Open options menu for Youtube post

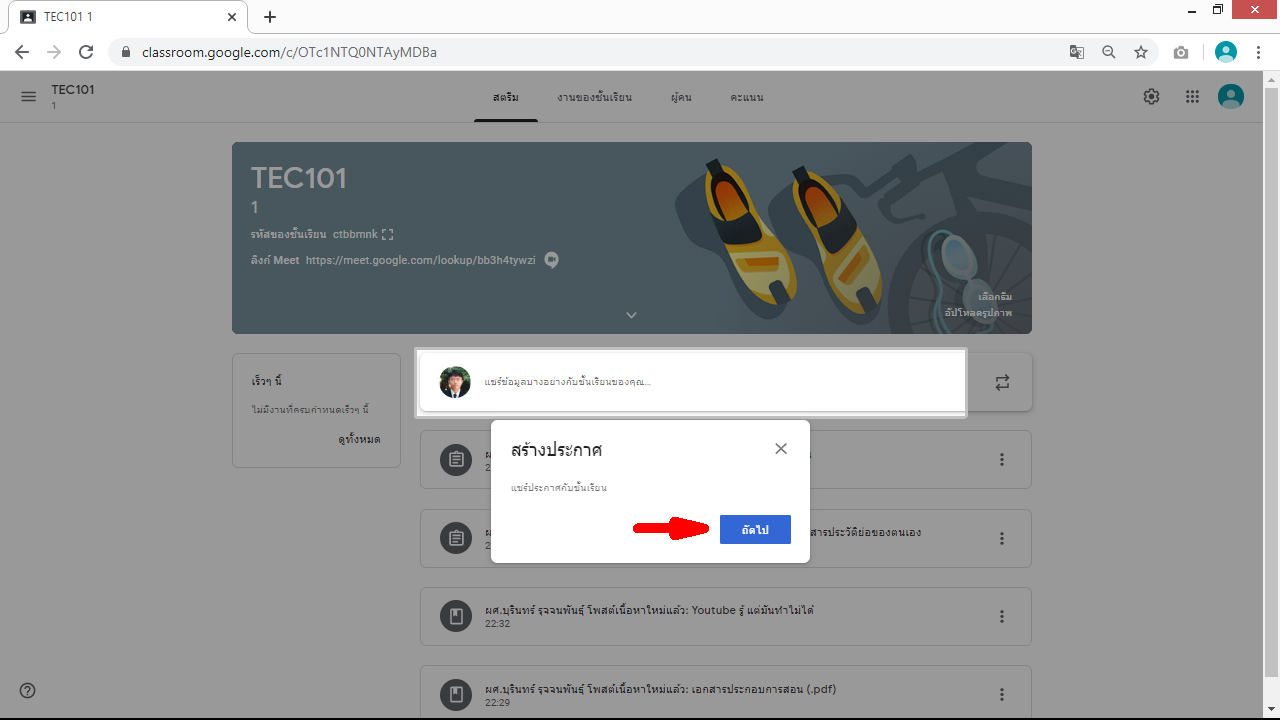tap(1001, 617)
